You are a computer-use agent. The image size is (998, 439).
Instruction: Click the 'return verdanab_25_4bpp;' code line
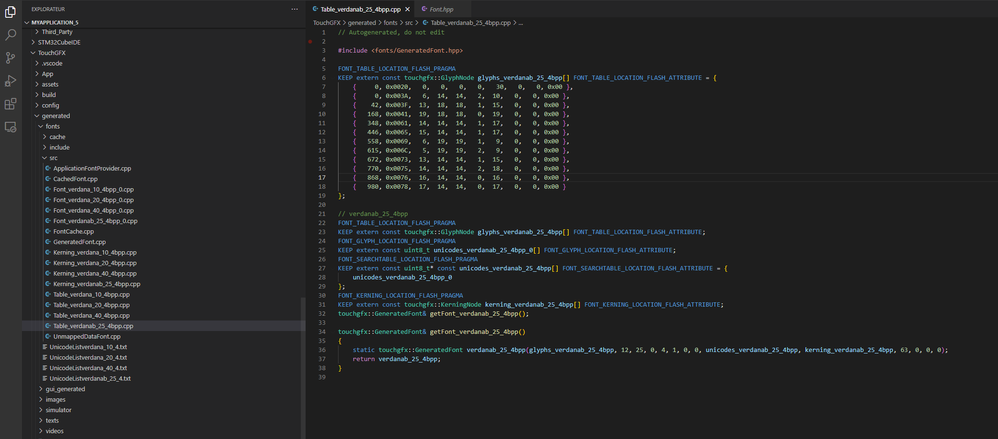[396, 359]
